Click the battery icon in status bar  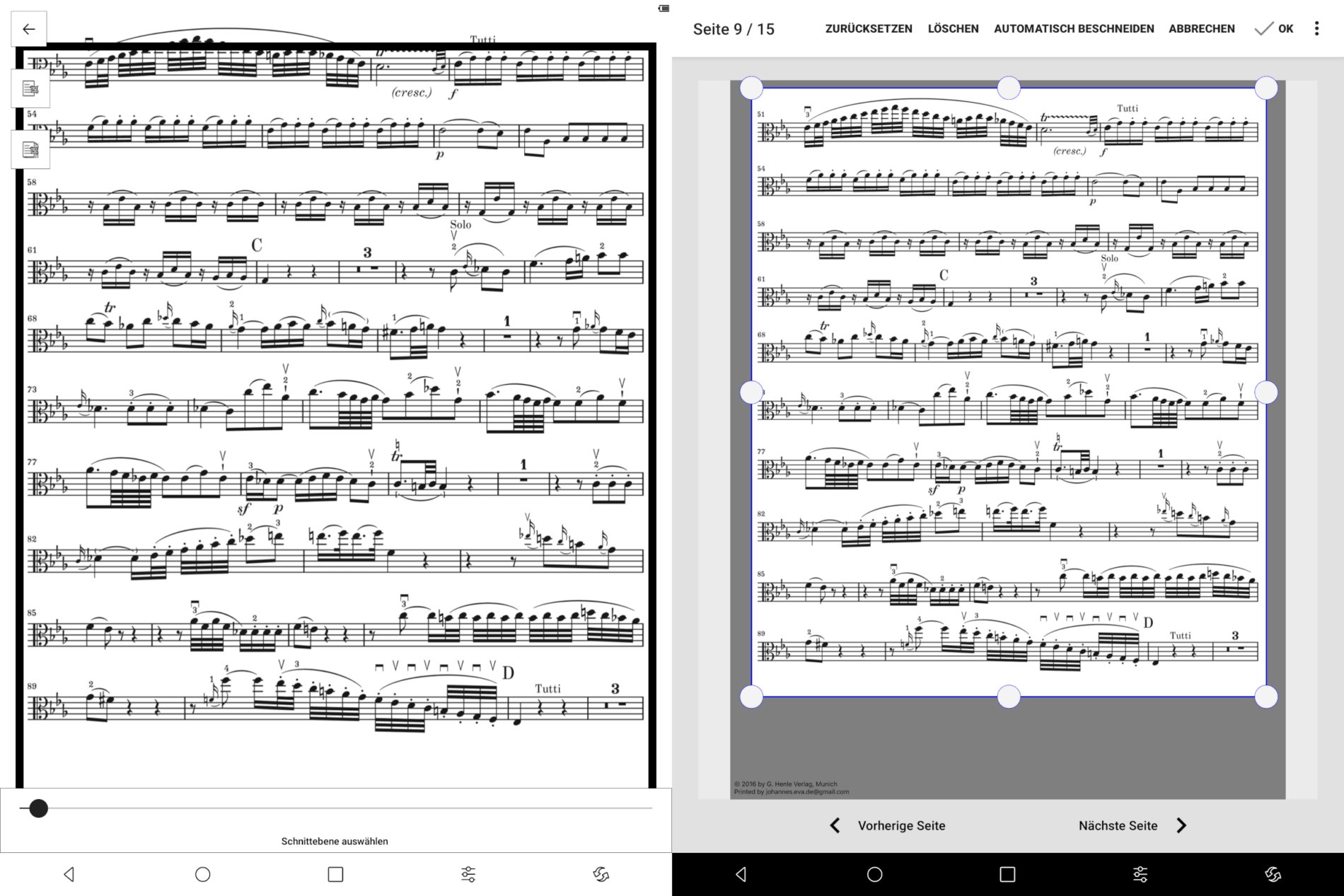(x=664, y=8)
